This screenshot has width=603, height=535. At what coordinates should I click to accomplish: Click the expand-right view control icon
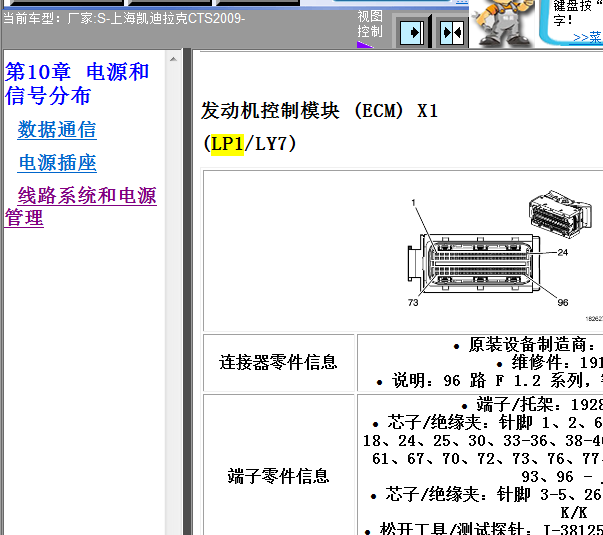(412, 32)
